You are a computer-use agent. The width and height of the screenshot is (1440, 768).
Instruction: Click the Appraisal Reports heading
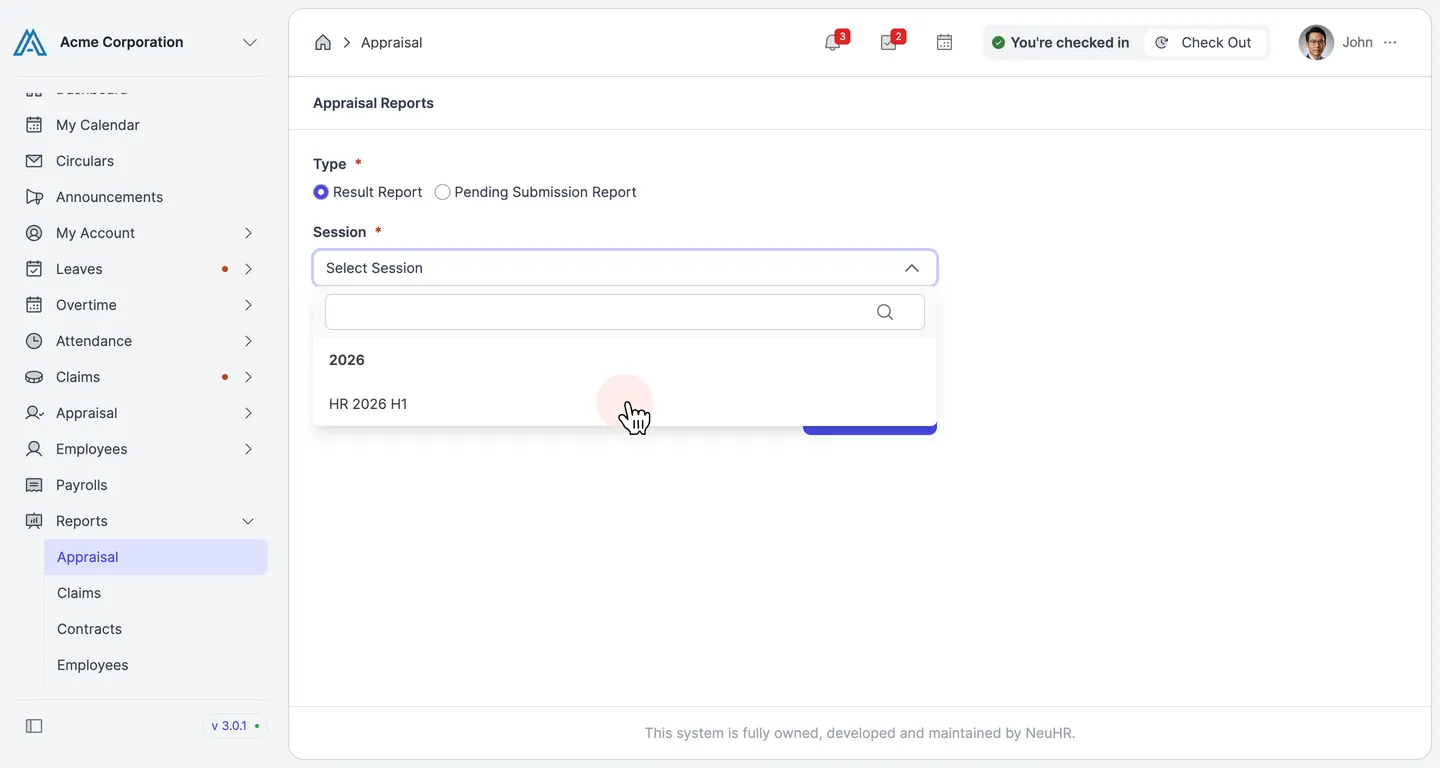pyautogui.click(x=373, y=103)
